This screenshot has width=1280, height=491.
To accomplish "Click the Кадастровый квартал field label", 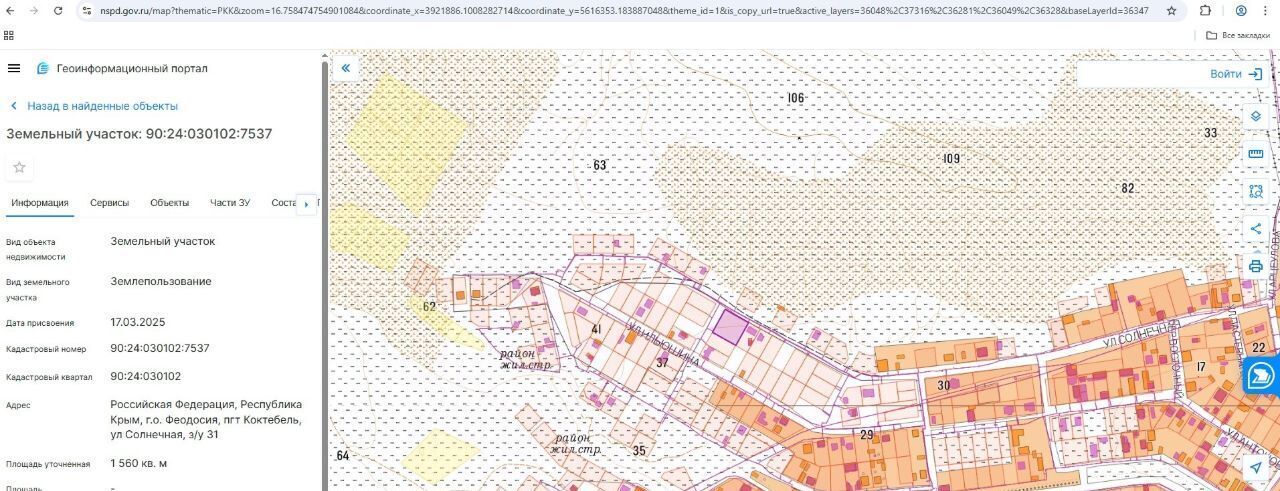I will [x=49, y=377].
